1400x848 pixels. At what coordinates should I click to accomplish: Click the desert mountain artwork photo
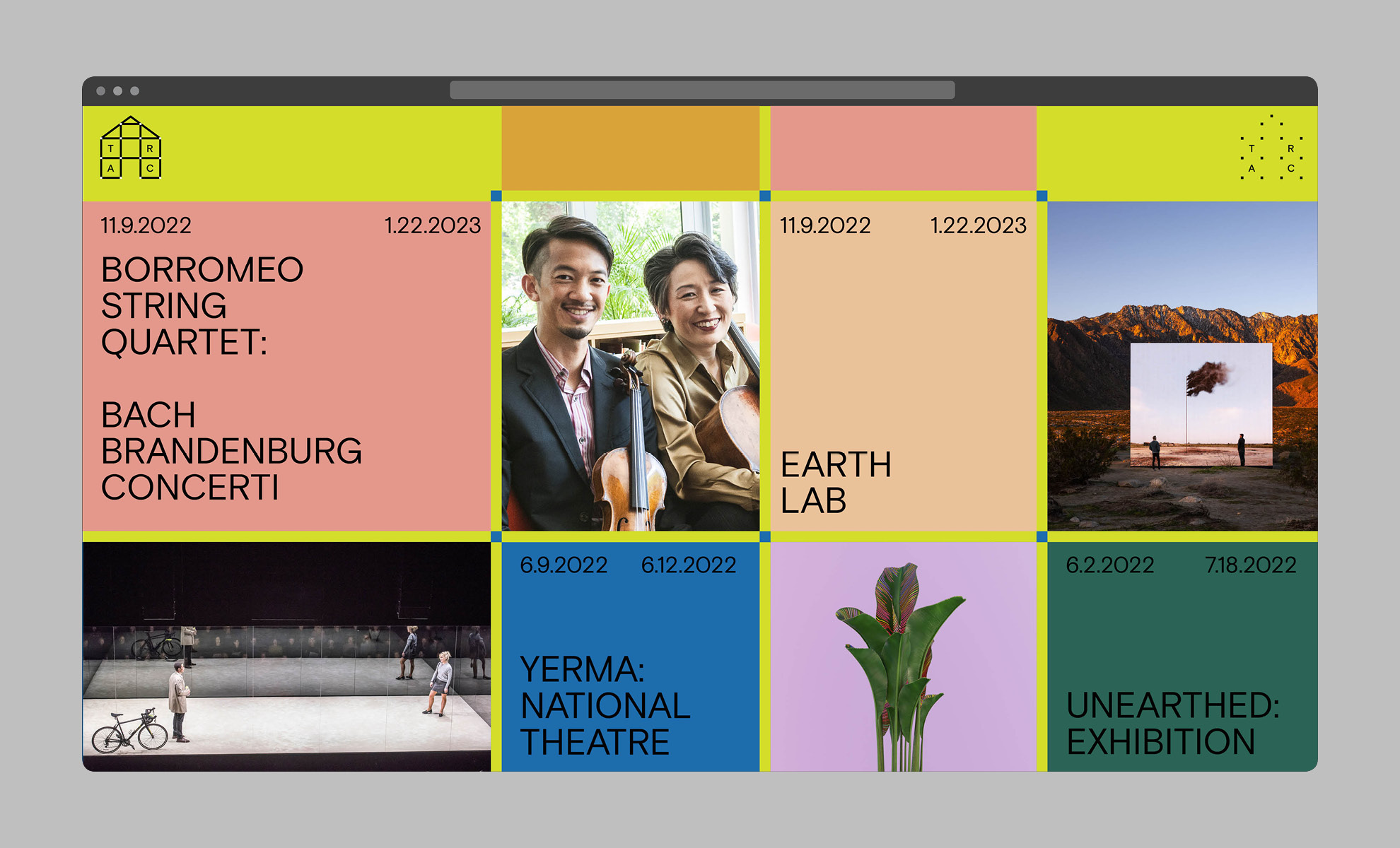click(x=1182, y=366)
